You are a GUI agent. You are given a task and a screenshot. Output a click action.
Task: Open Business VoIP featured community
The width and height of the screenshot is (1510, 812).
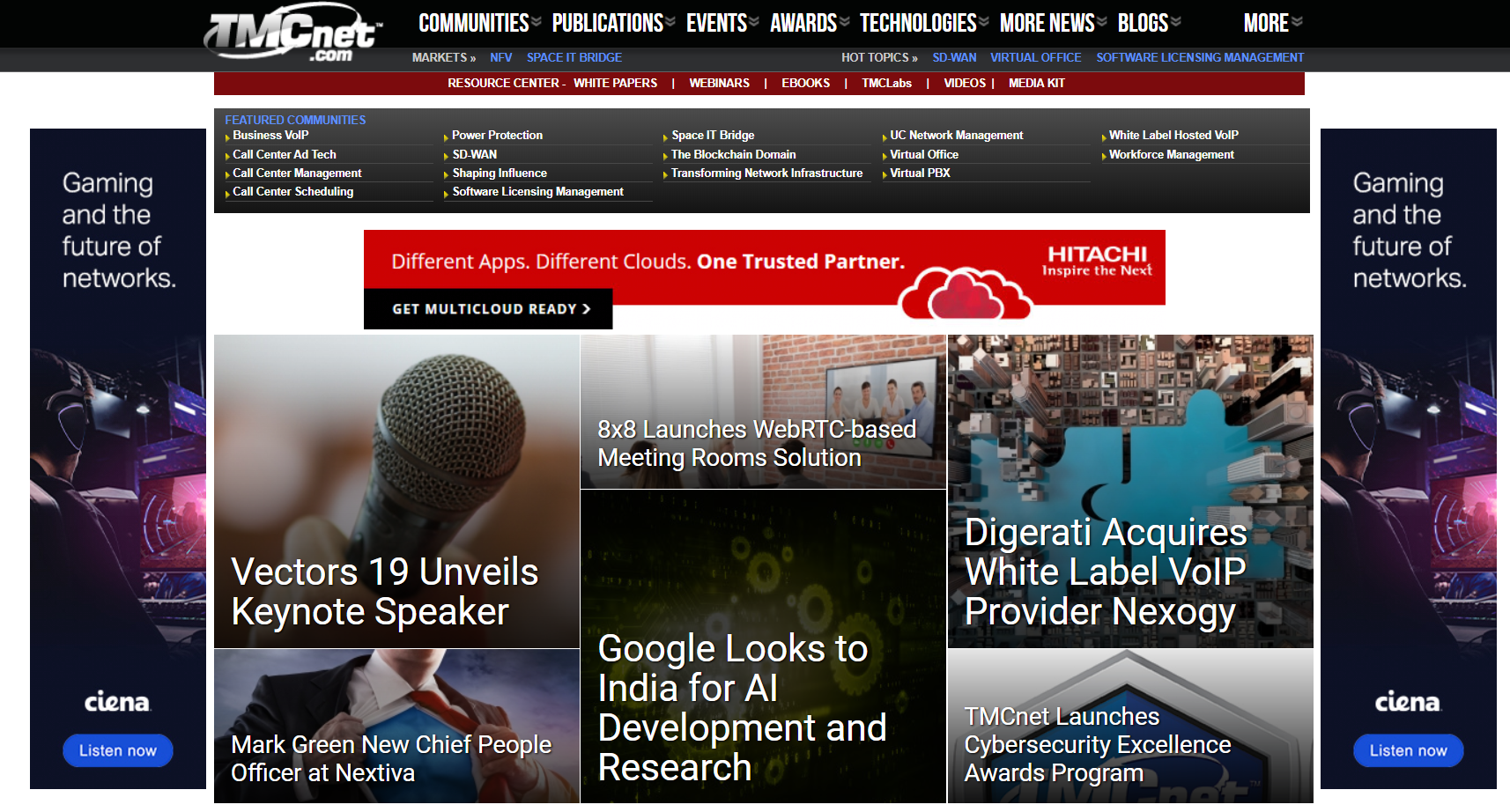(x=270, y=136)
